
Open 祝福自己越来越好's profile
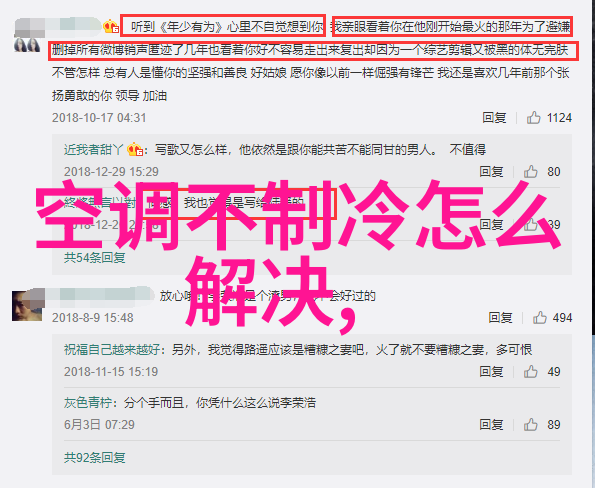(x=112, y=349)
